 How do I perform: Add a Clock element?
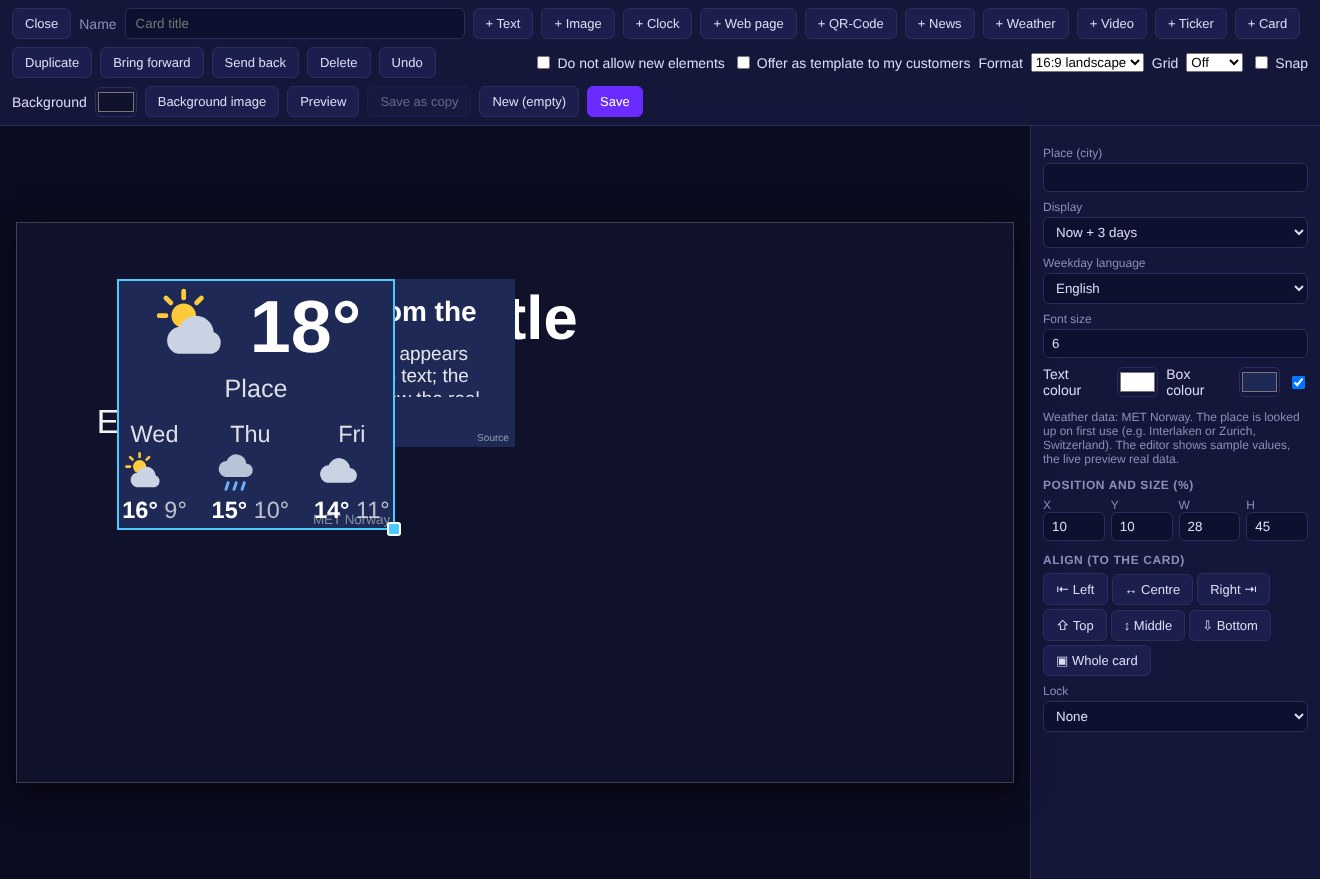[x=657, y=23]
